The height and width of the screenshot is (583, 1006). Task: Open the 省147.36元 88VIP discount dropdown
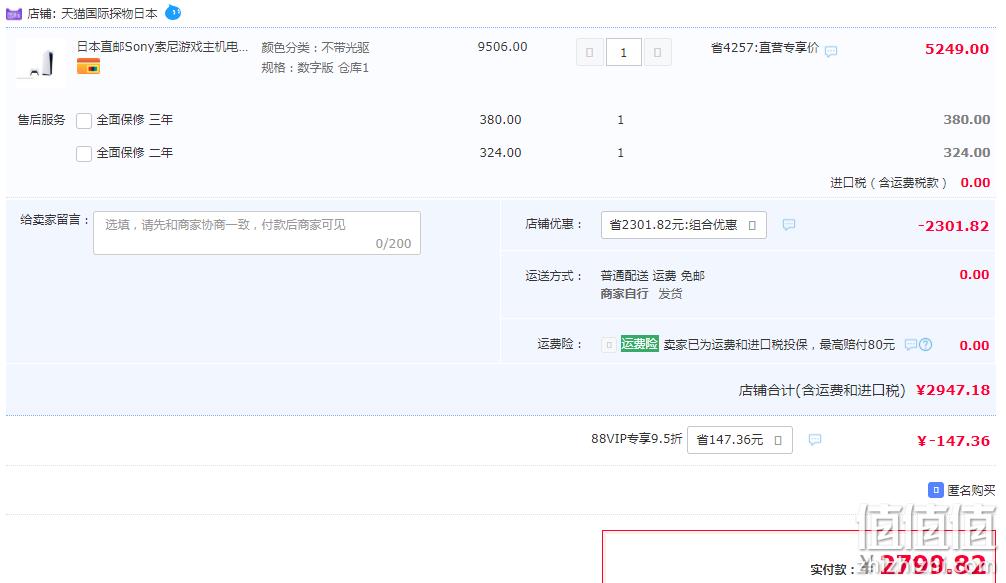pos(739,440)
